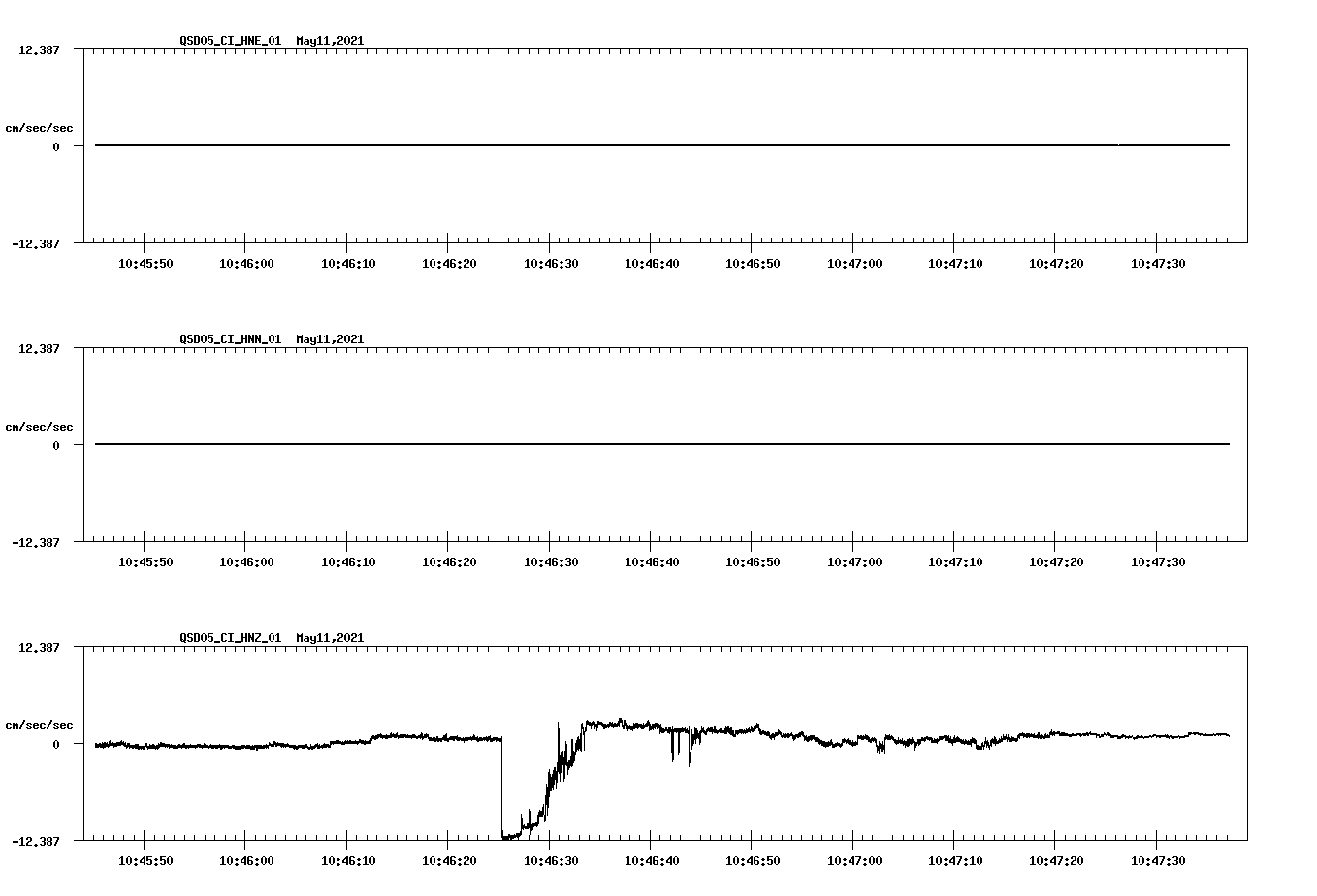Select the QSD05_CI_HNZ_01 channel label
Image resolution: width=1317 pixels, height=896 pixels.
(x=229, y=638)
